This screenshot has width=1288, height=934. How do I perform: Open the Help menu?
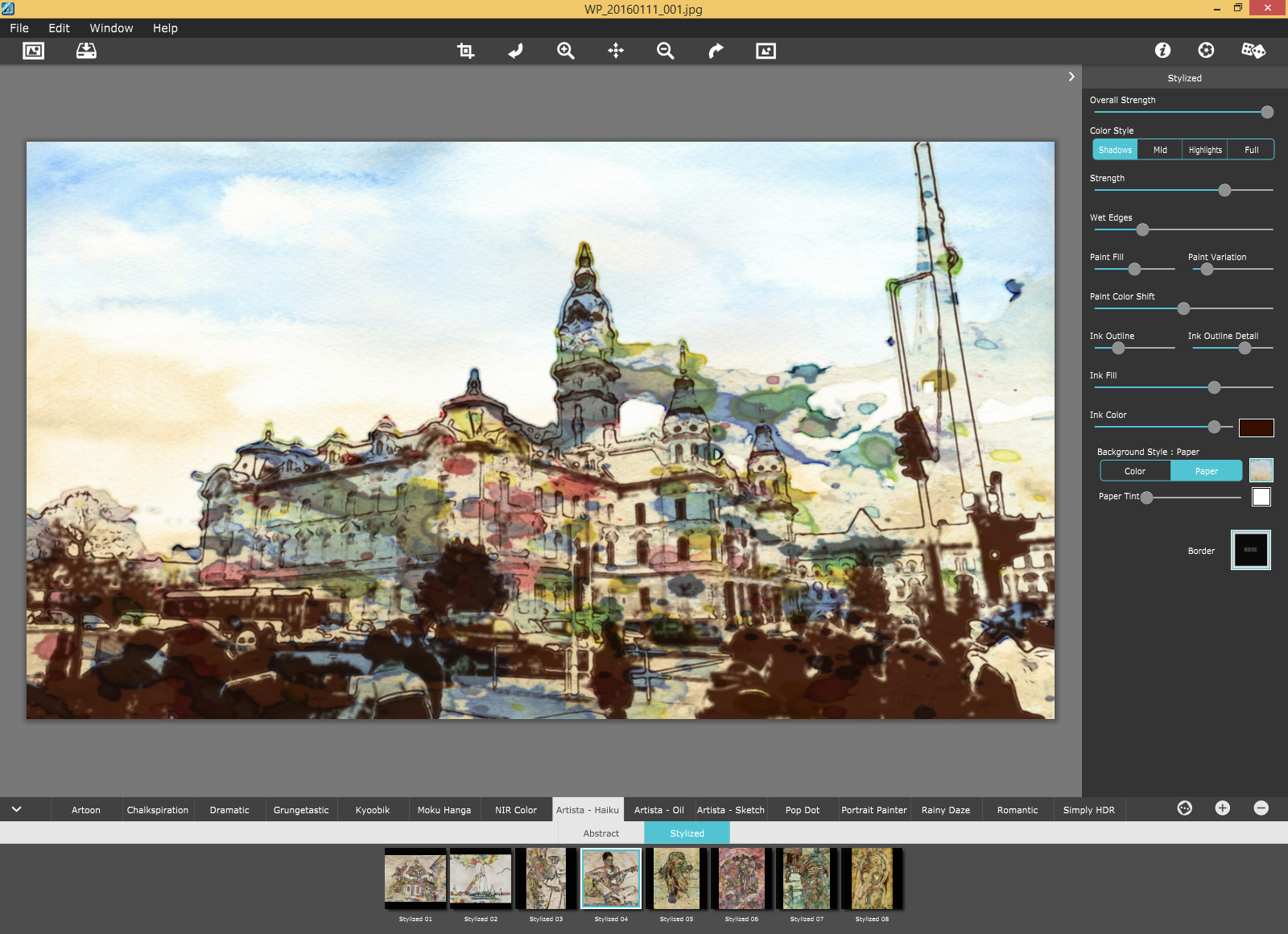(x=165, y=28)
